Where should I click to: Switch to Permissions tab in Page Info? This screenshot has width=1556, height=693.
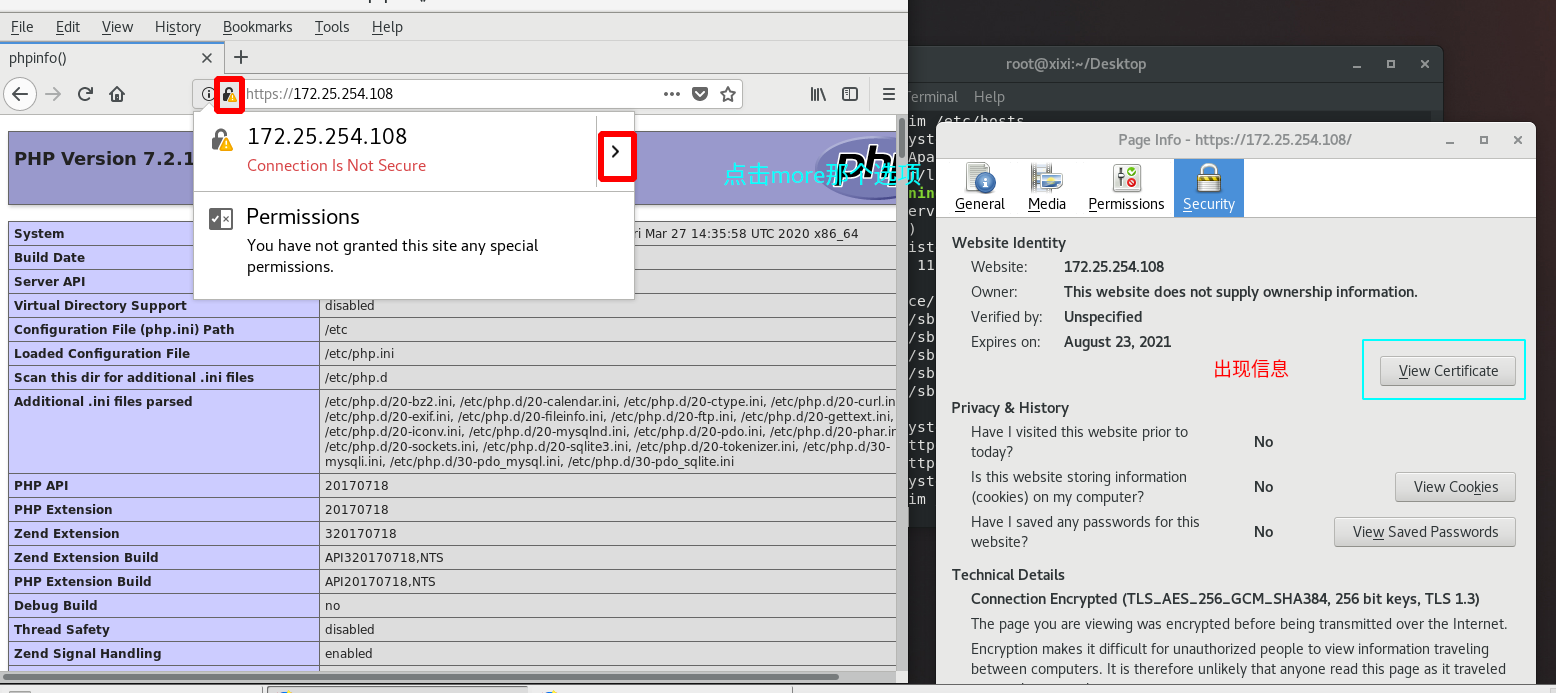[x=1126, y=188]
